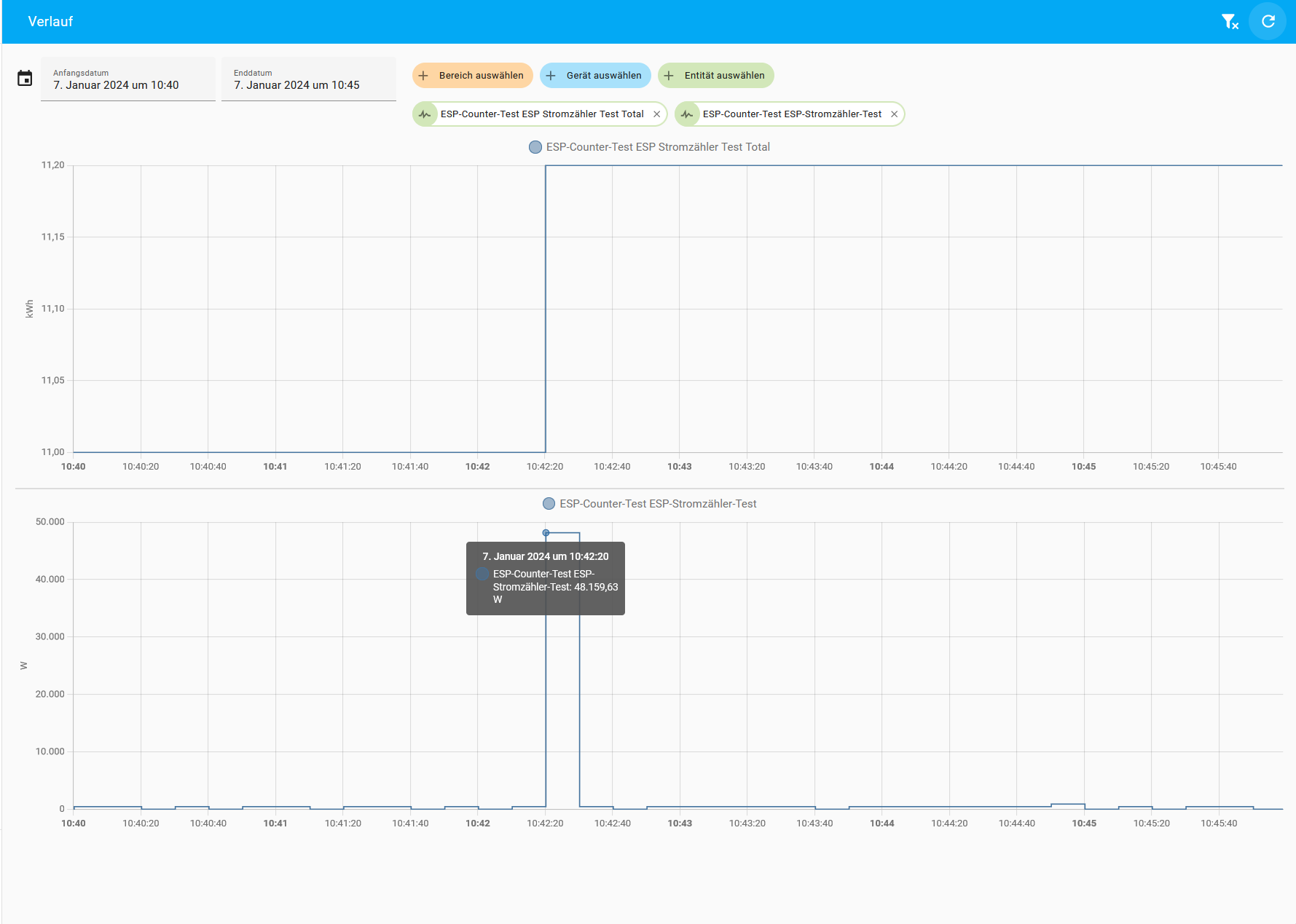This screenshot has height=924, width=1296.
Task: Click Bereich auswählen chip
Action: click(x=473, y=76)
